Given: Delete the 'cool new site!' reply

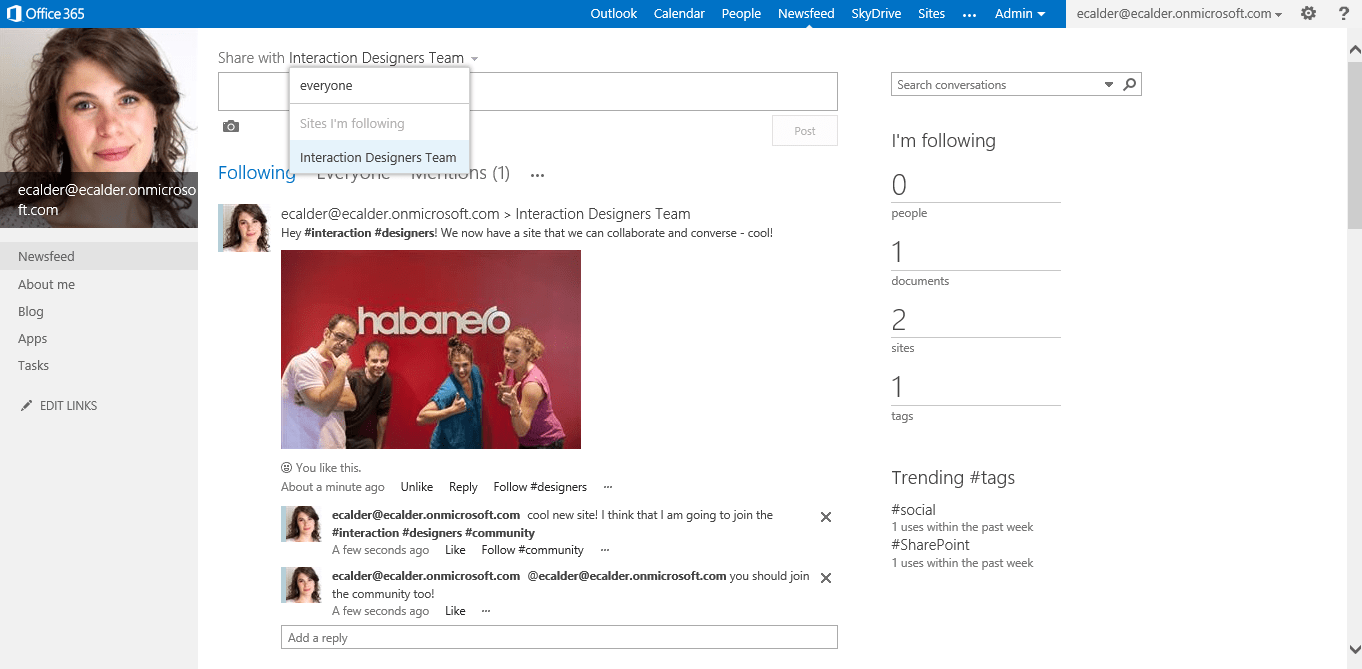Looking at the screenshot, I should click(826, 517).
